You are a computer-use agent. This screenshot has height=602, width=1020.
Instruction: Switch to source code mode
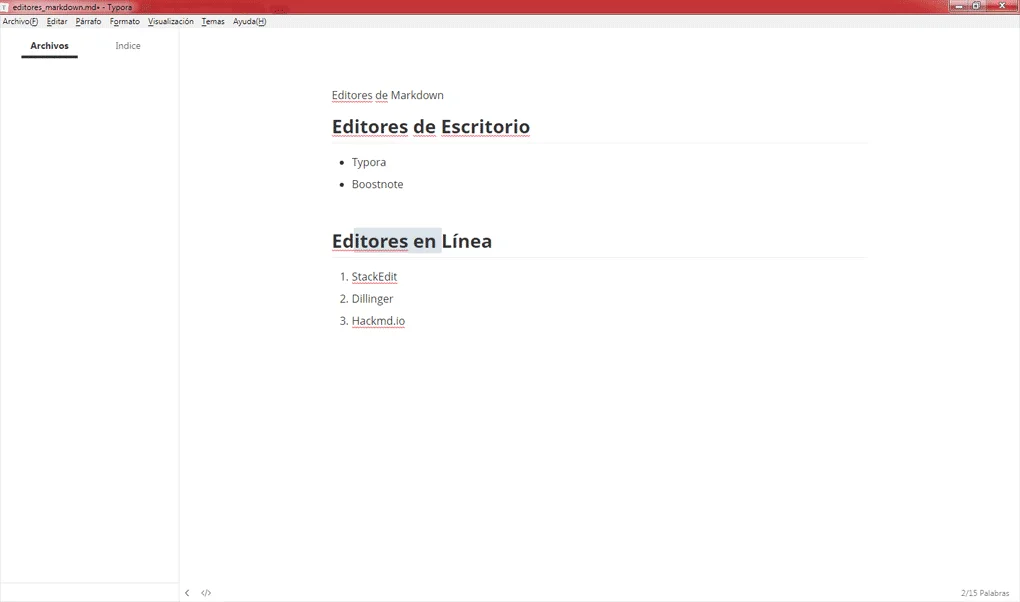206,592
